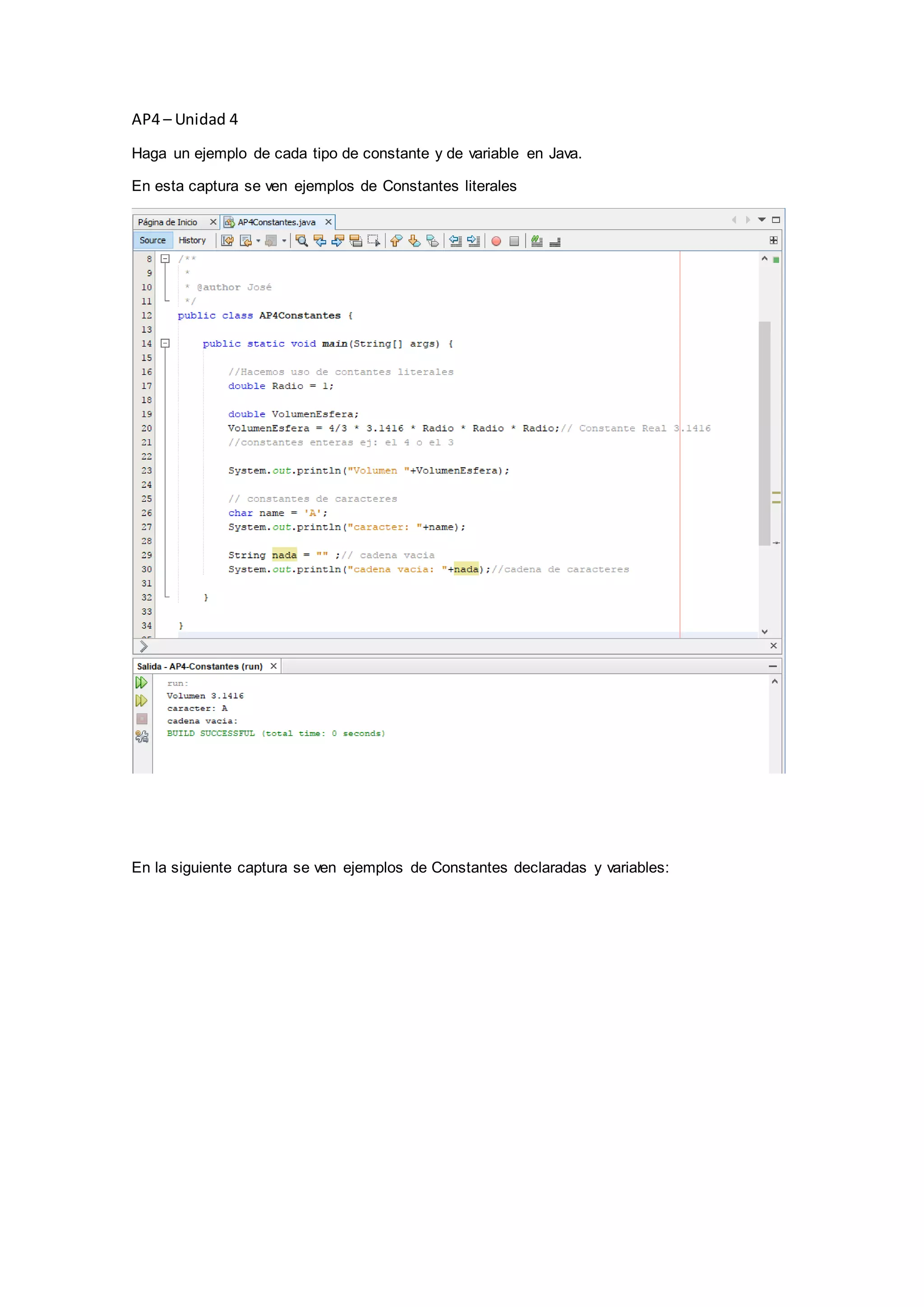Click the Stop Macro Recording square icon
This screenshot has width=924, height=1307.
tap(514, 241)
